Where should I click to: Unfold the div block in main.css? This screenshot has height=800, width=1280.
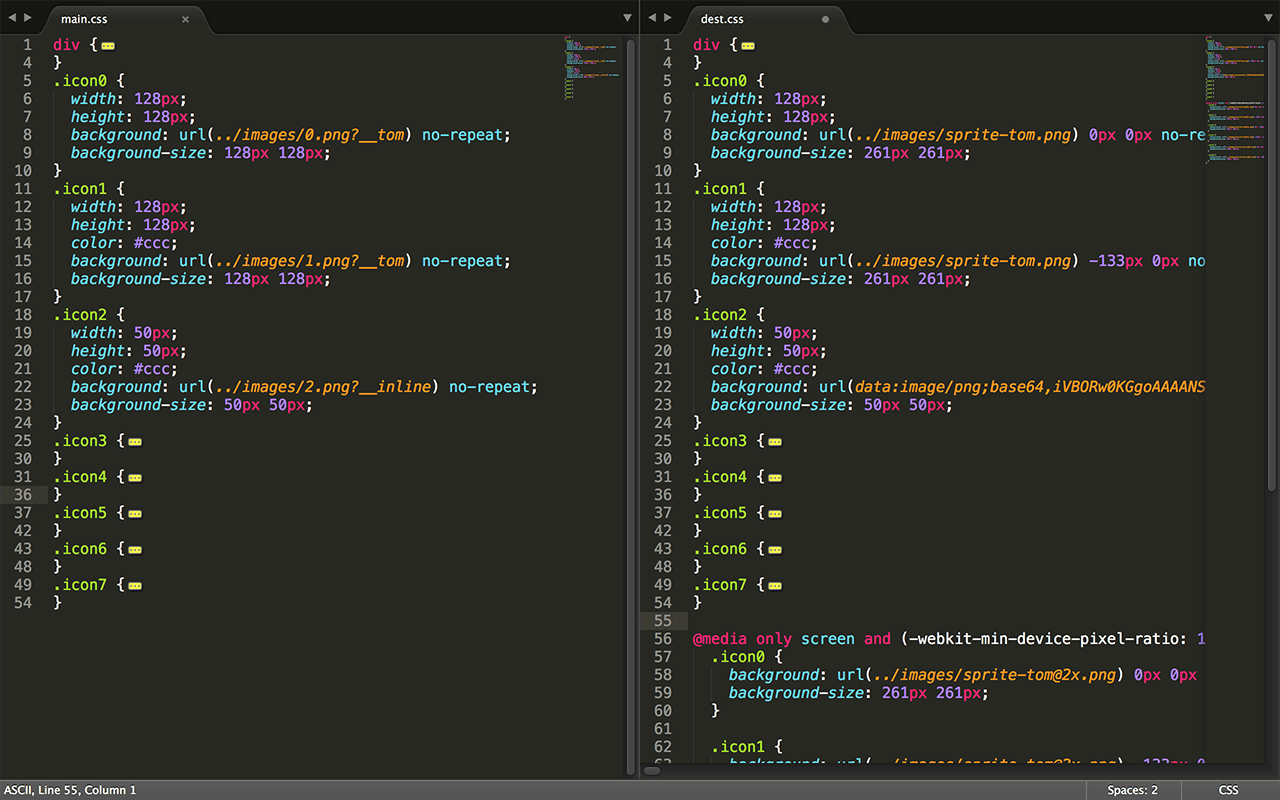tap(108, 45)
